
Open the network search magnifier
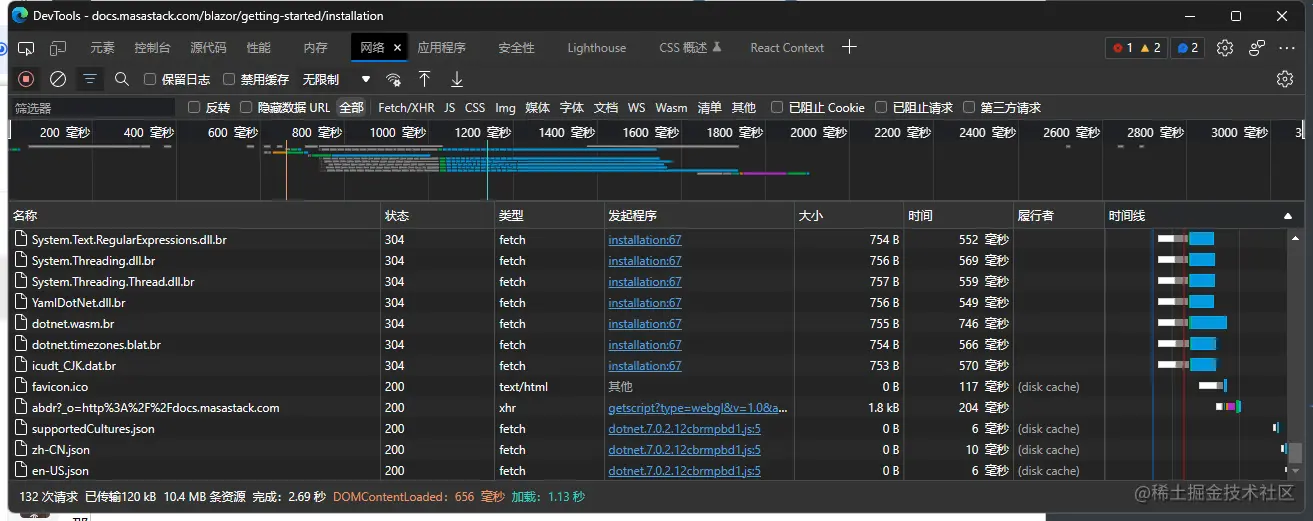click(122, 79)
